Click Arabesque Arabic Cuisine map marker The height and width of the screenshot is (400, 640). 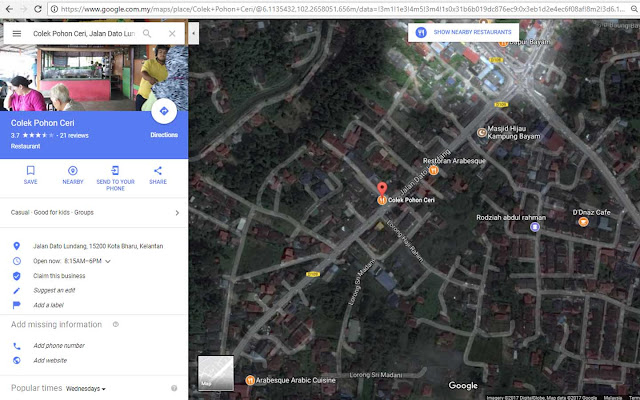(250, 380)
